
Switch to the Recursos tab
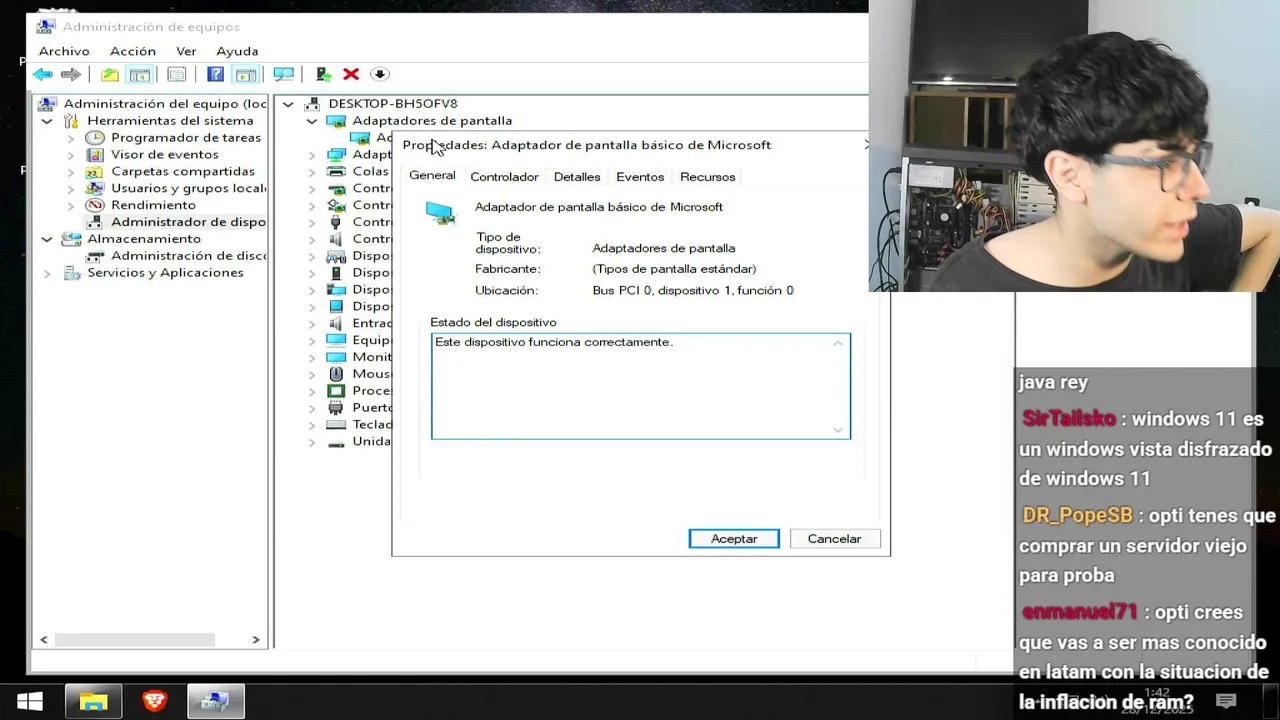click(707, 177)
